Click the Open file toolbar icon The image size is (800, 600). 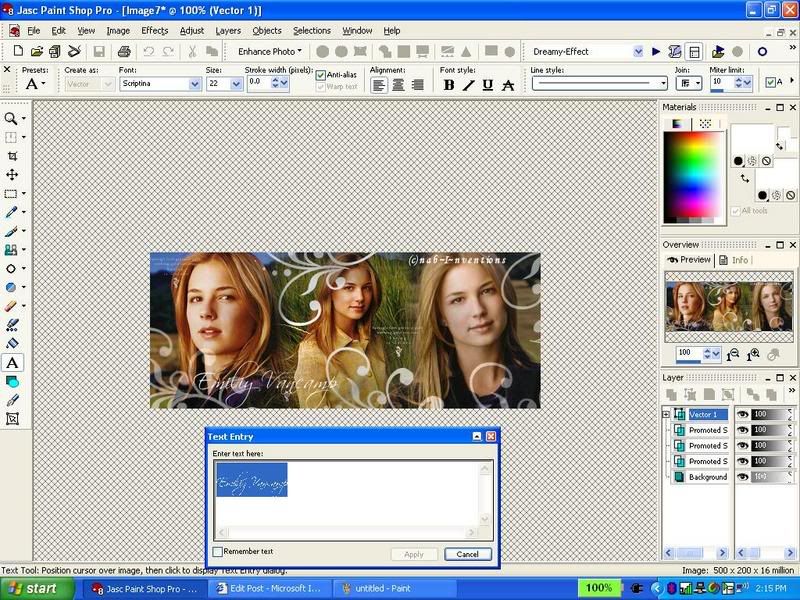click(37, 51)
